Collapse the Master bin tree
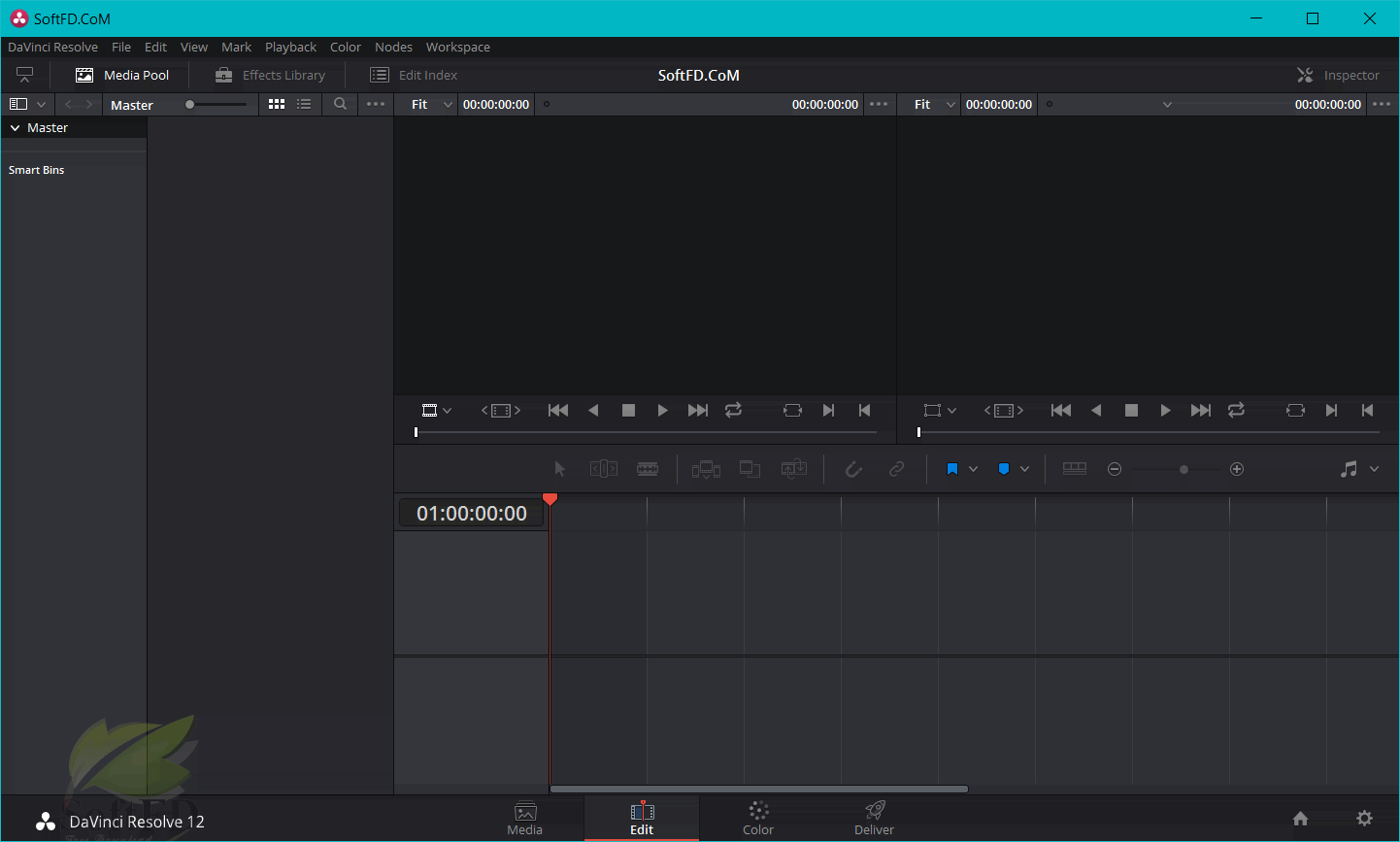Screen dimensions: 1400x842 [15, 128]
